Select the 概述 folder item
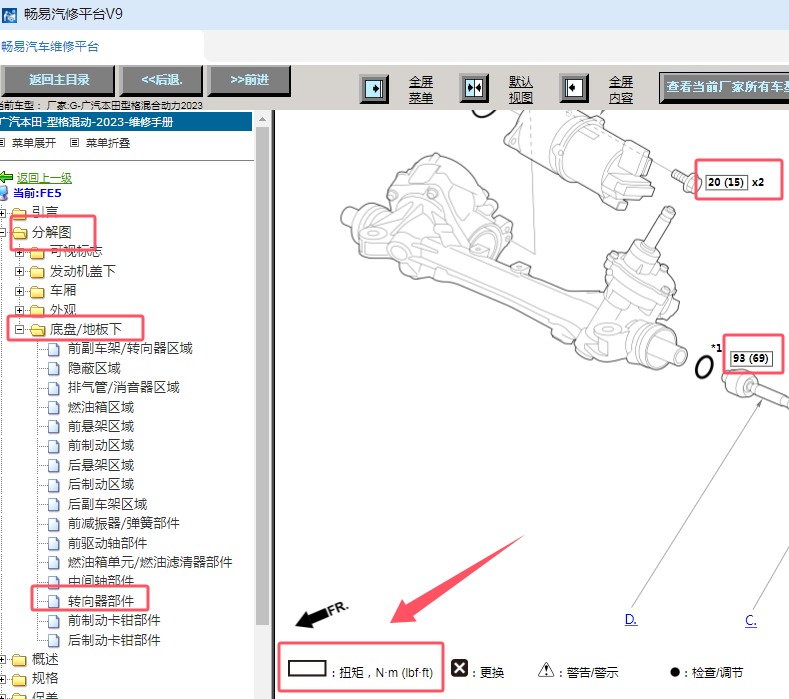The width and height of the screenshot is (789, 699). tap(45, 659)
